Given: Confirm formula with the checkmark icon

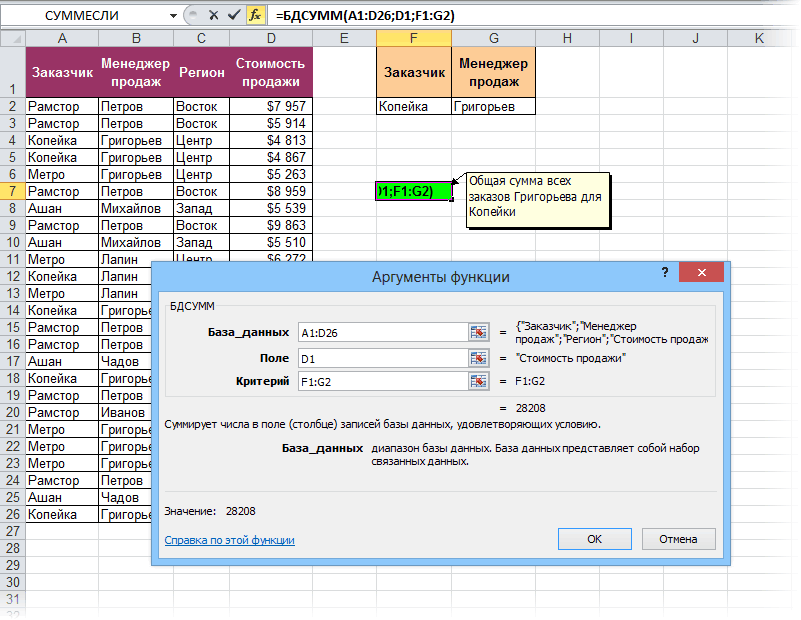Looking at the screenshot, I should point(233,15).
